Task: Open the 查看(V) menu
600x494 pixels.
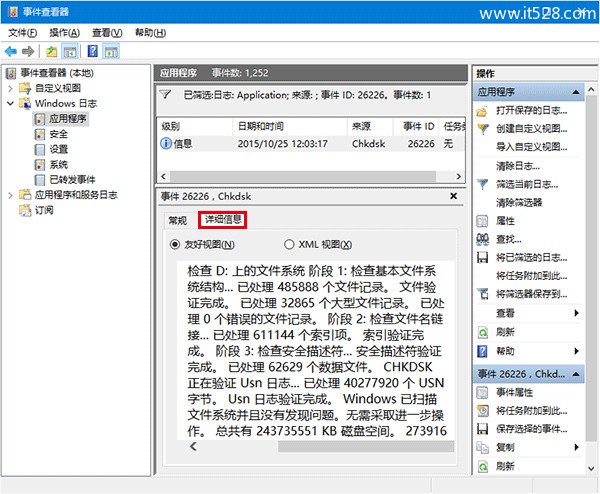Action: 107,33
